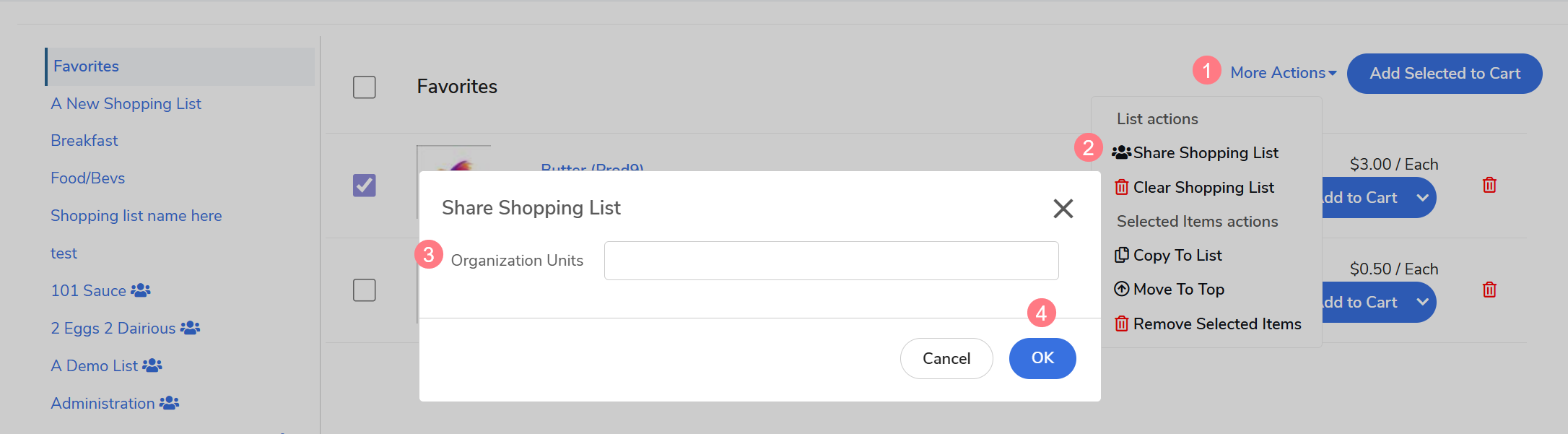
Task: Click the shared group icon beside 101 Sauce
Action: (141, 290)
